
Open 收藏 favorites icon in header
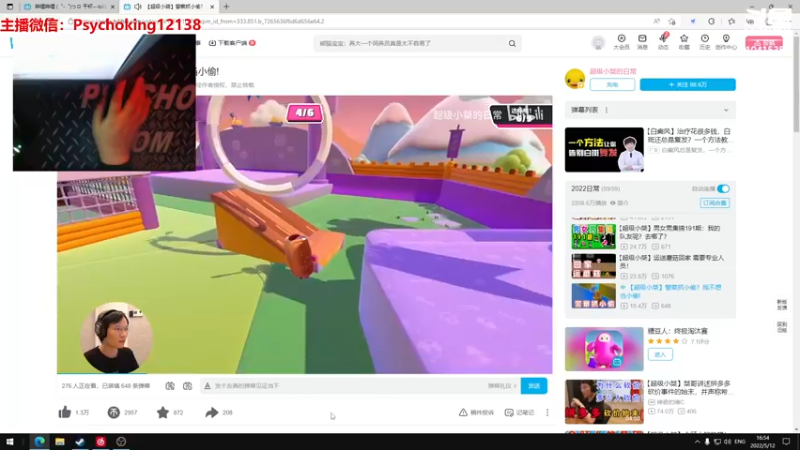click(x=684, y=42)
